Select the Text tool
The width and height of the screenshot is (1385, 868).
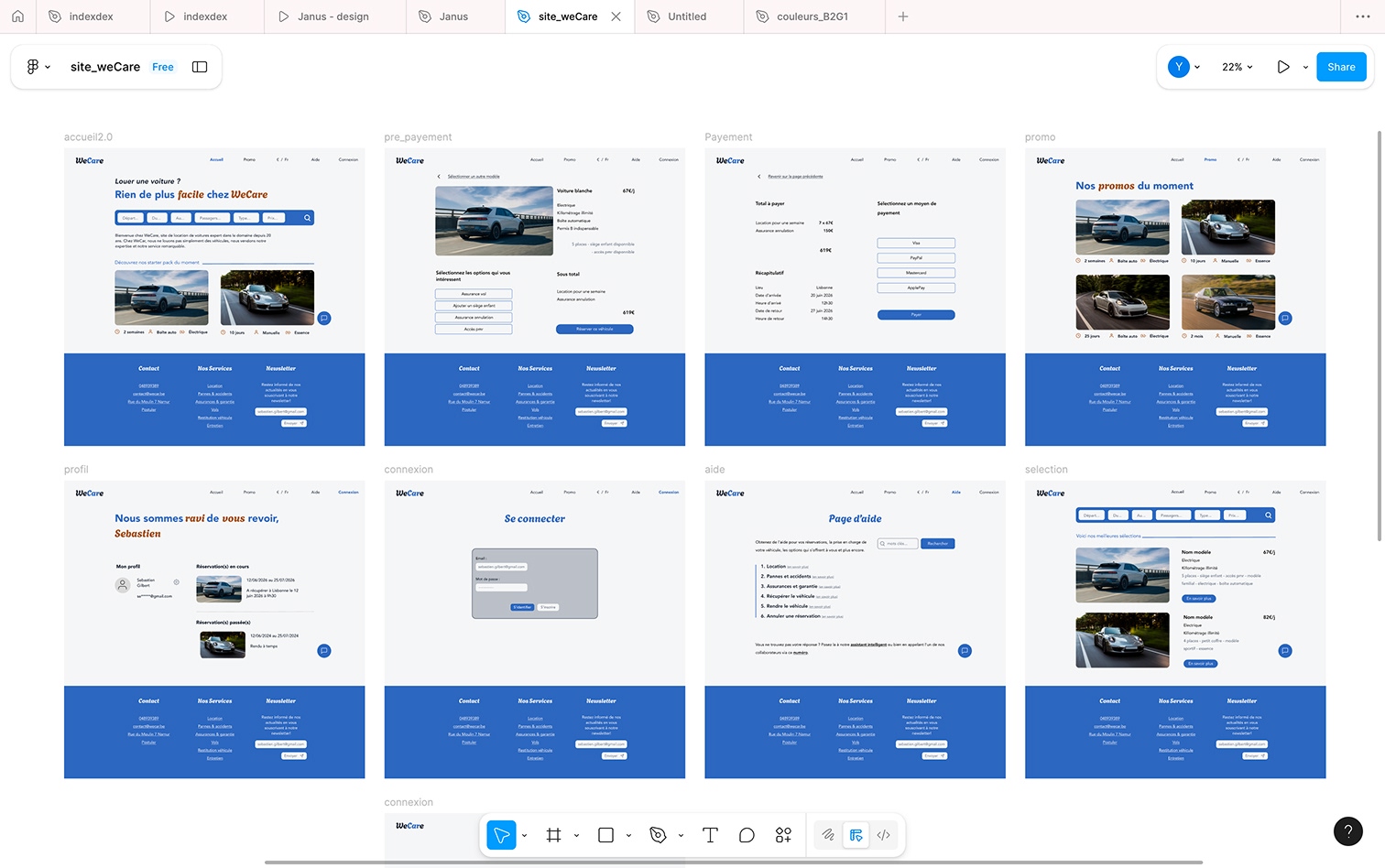point(710,835)
